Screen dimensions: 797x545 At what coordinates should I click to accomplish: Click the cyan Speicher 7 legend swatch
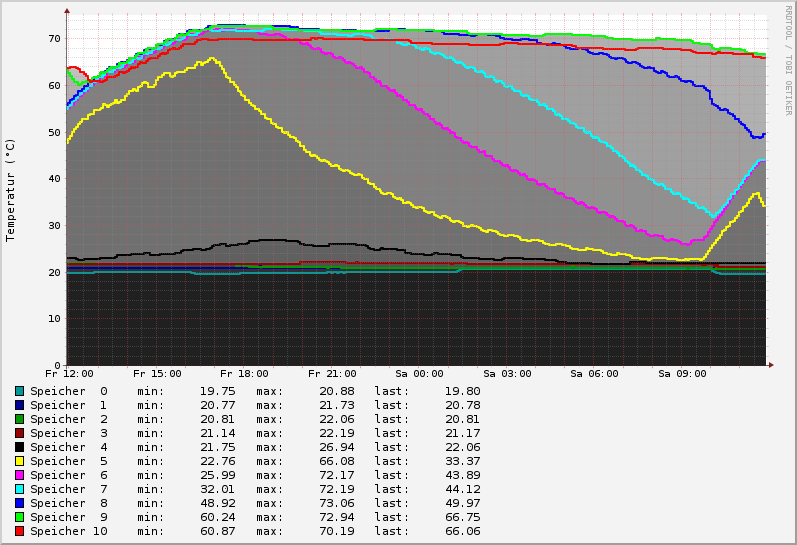click(x=19, y=489)
